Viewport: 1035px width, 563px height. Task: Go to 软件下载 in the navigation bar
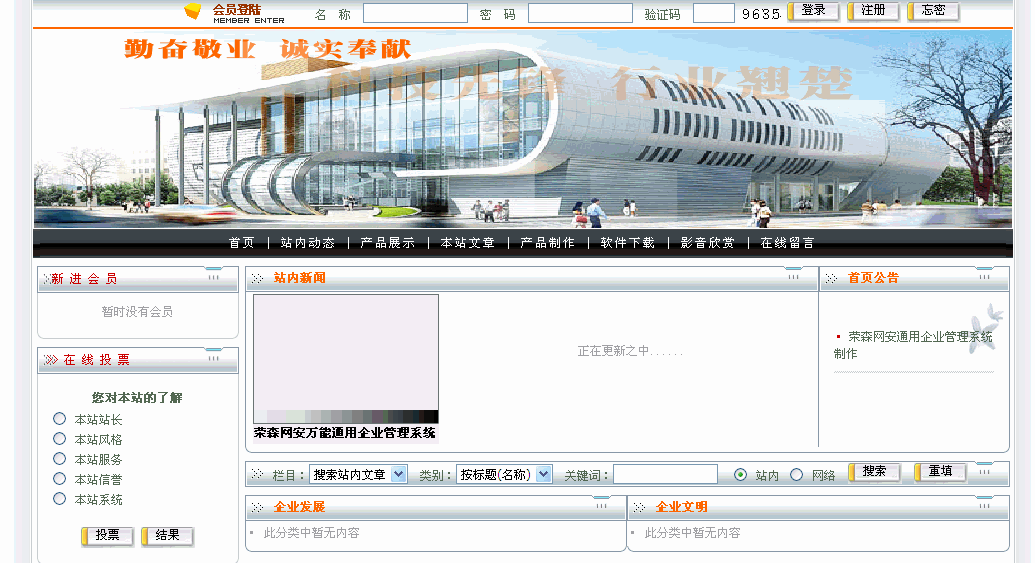[x=628, y=243]
